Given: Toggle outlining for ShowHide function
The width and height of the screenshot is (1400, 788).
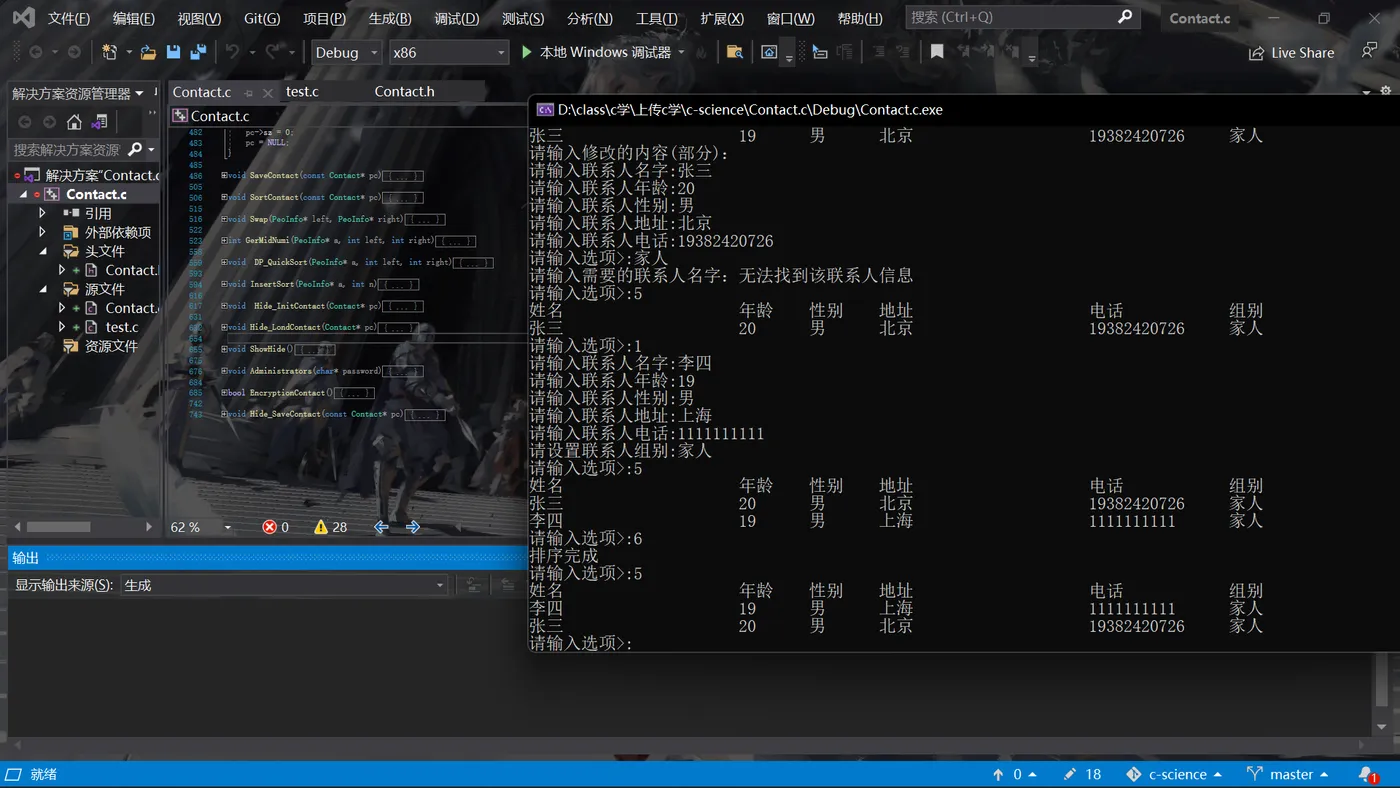Looking at the screenshot, I should pyautogui.click(x=224, y=350).
